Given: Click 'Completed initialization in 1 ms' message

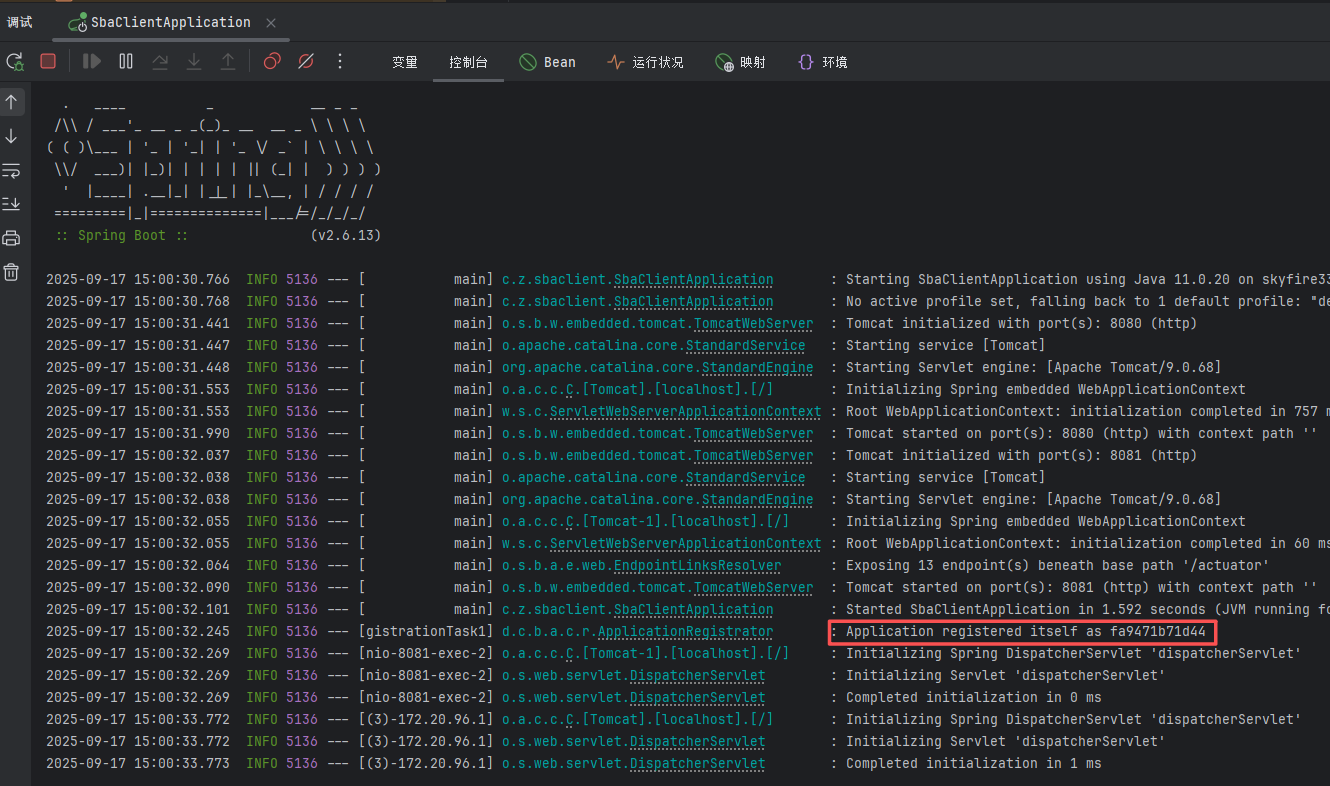Looking at the screenshot, I should click(974, 764).
